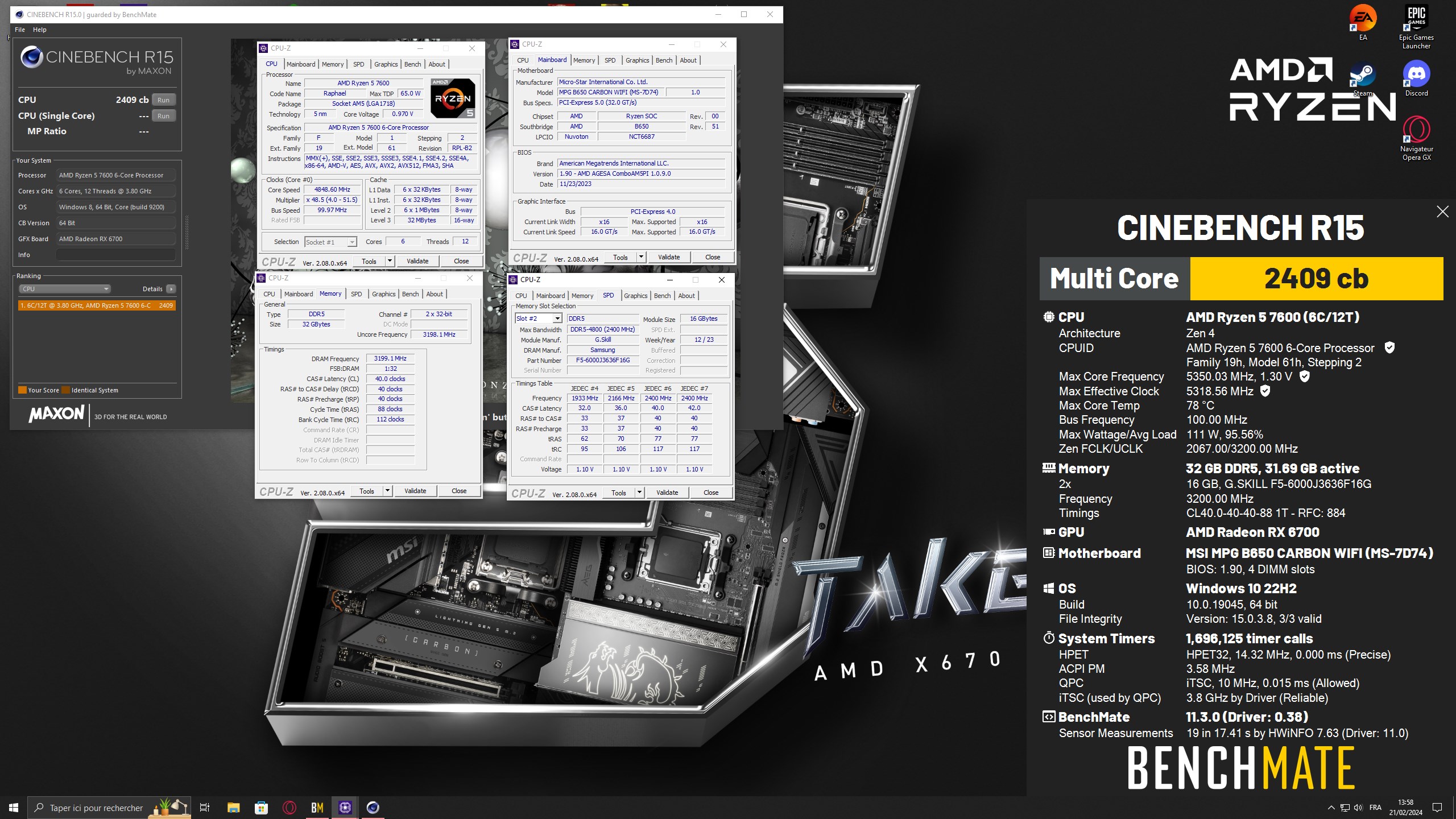Click the Cinebench panel resize grip handle

pos(187,232)
